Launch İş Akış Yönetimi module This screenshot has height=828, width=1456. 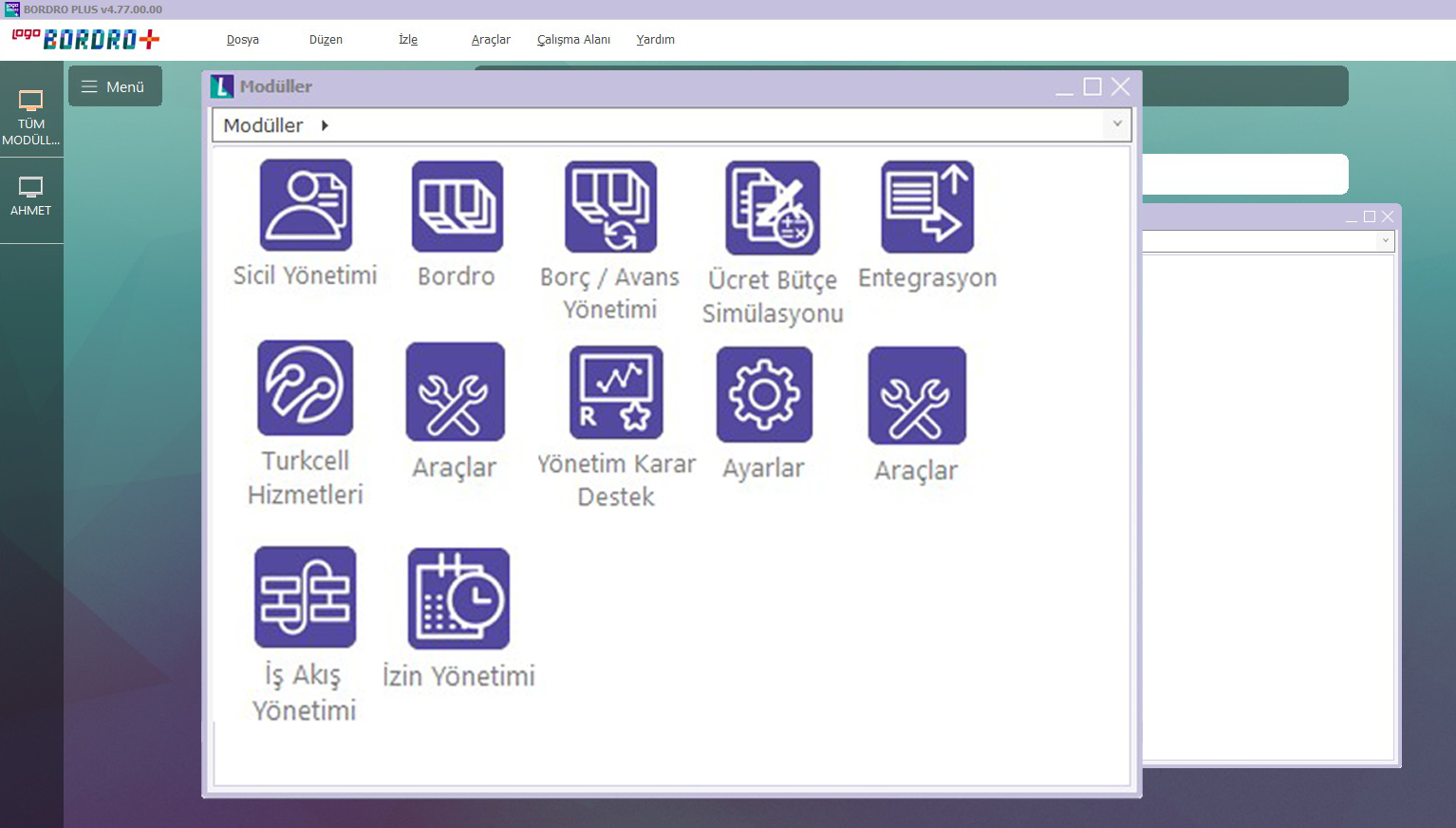point(305,597)
